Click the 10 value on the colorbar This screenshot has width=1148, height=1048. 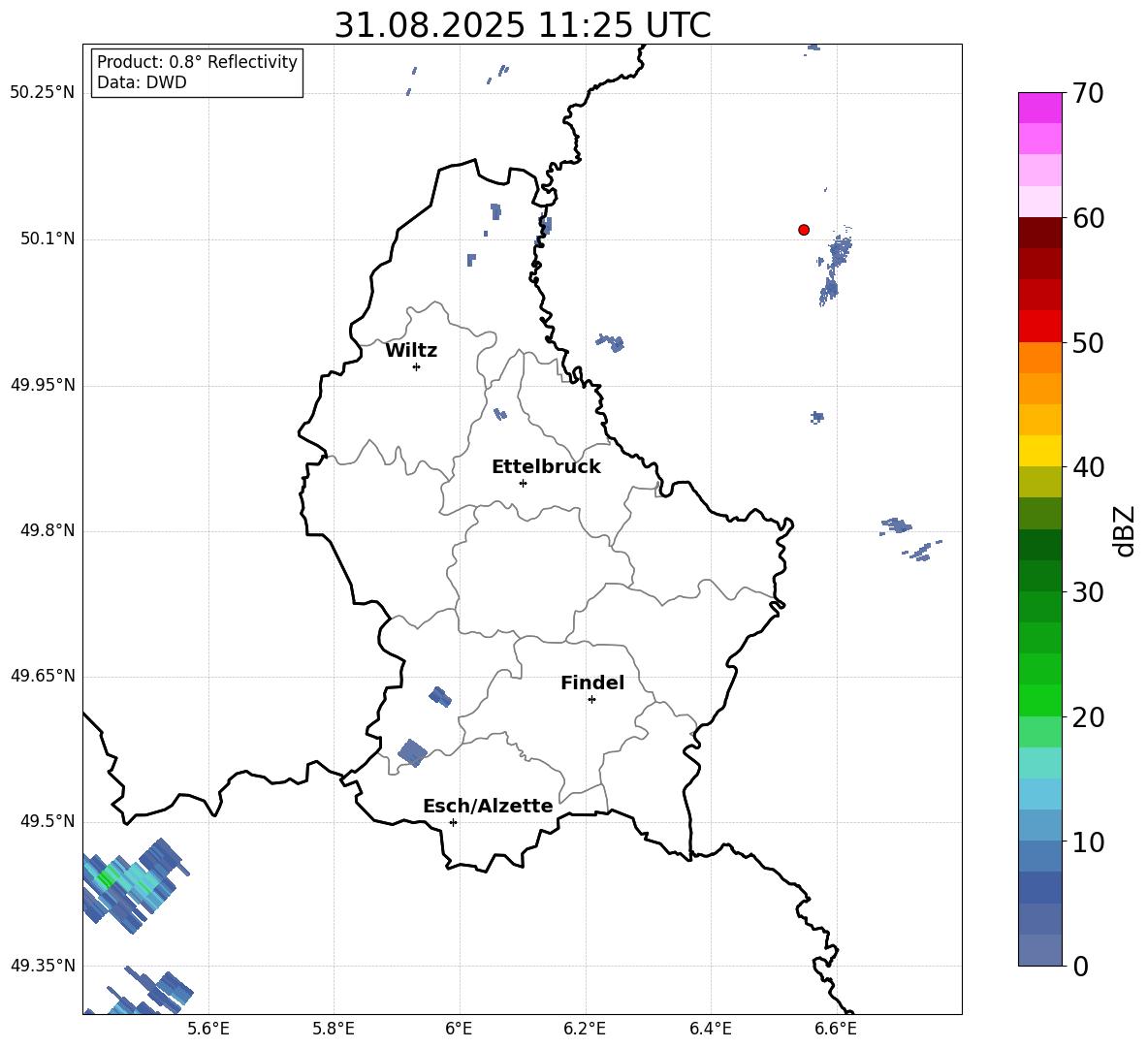point(1088,842)
